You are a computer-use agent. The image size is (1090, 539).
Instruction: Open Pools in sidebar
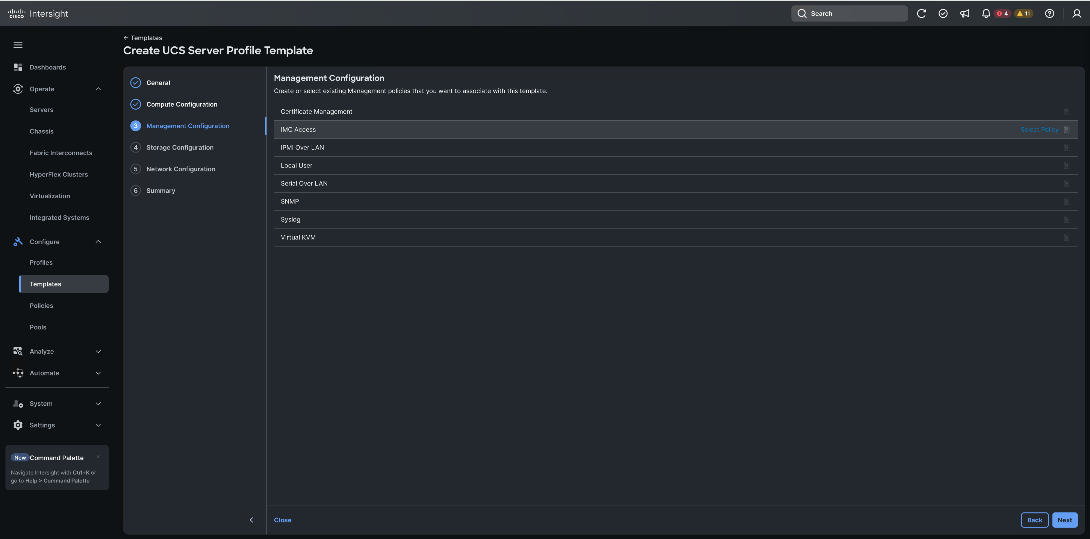38,328
